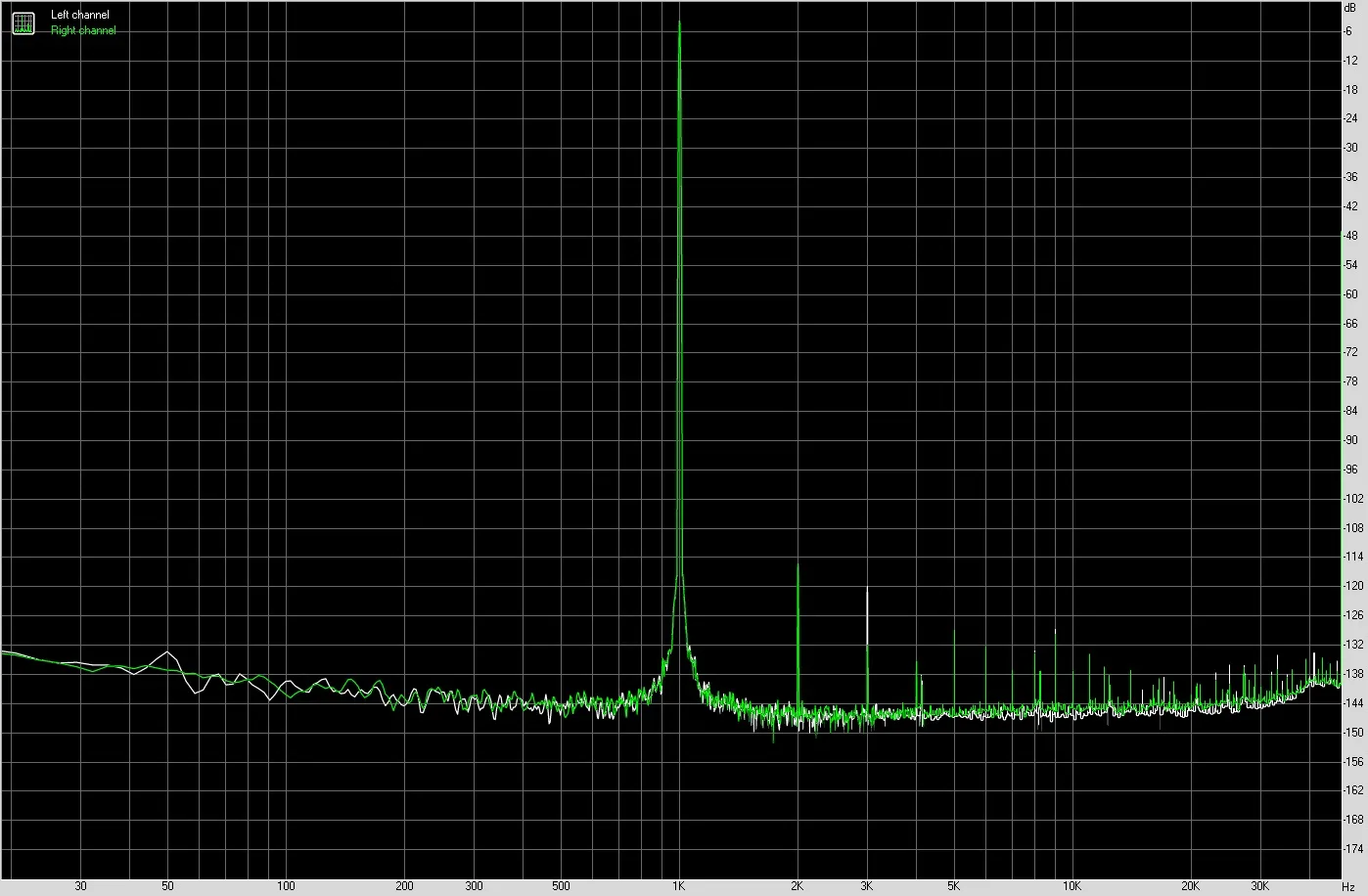Click the 30K frequency axis label

(x=1260, y=886)
